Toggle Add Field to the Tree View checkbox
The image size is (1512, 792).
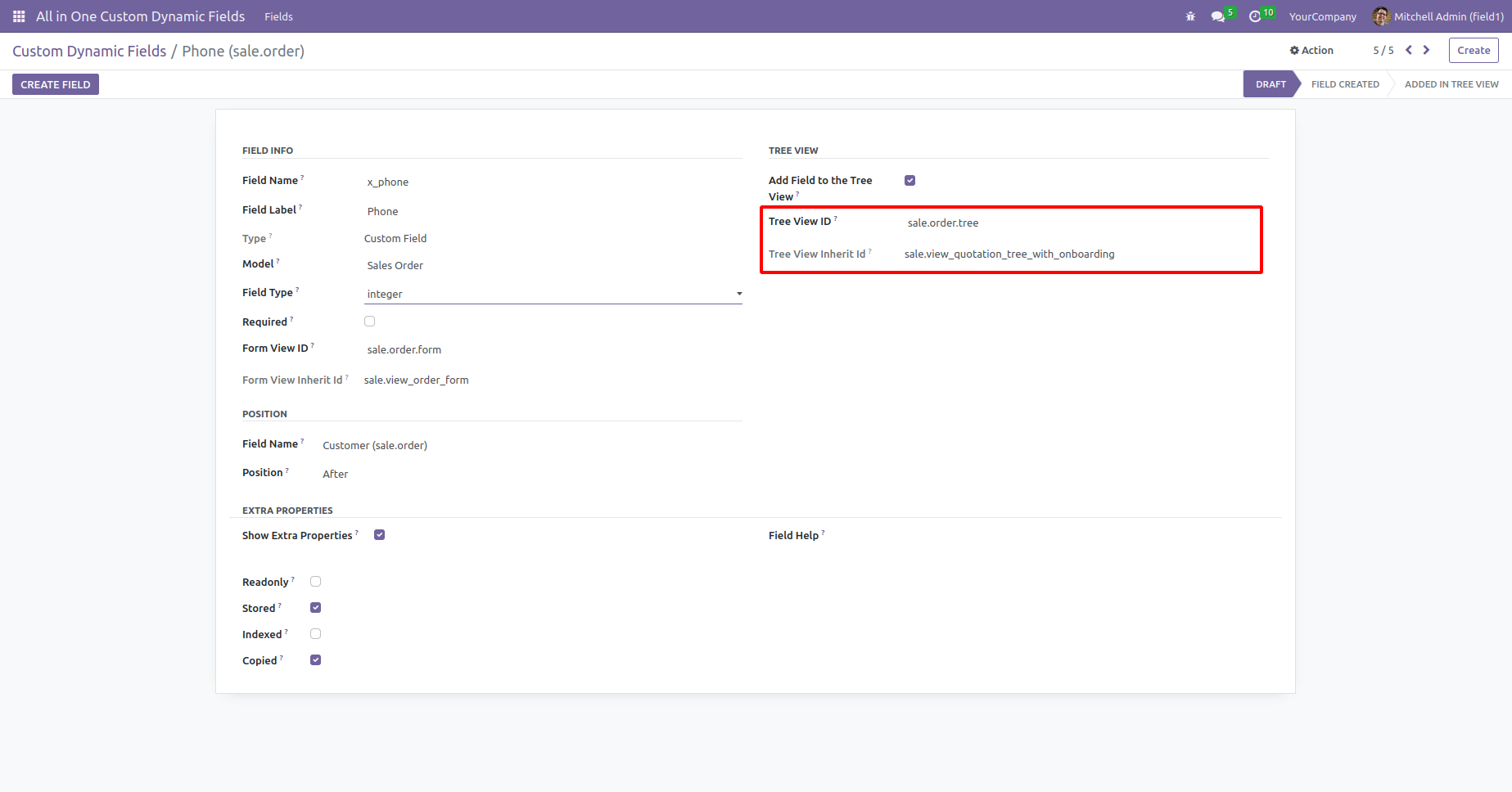pyautogui.click(x=909, y=180)
